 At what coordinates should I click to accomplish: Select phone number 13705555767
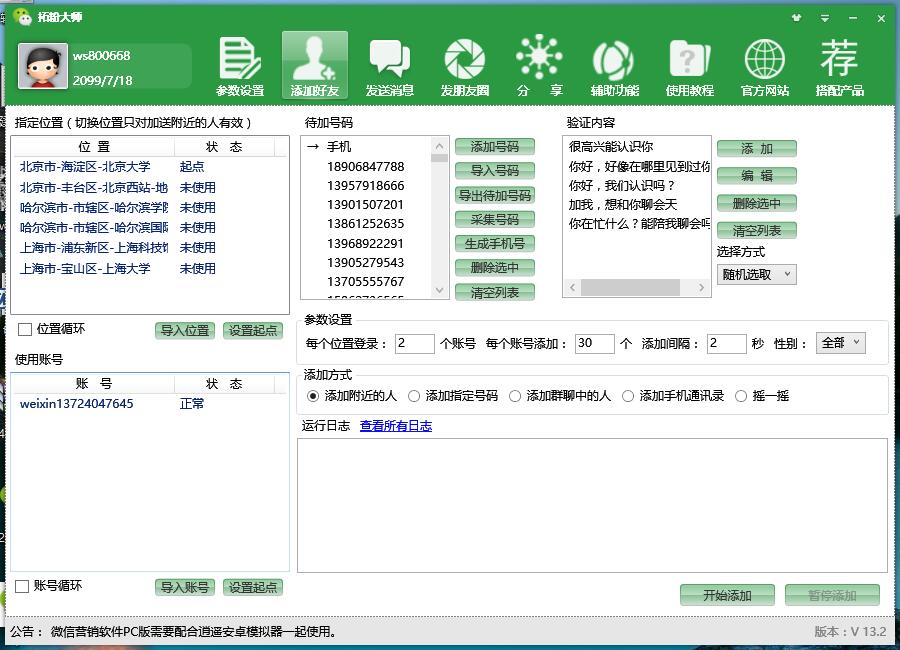click(366, 282)
